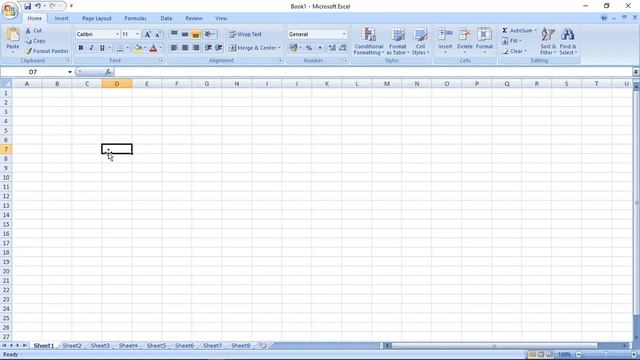Toggle Underline formatting
The image size is (640, 360).
[102, 48]
